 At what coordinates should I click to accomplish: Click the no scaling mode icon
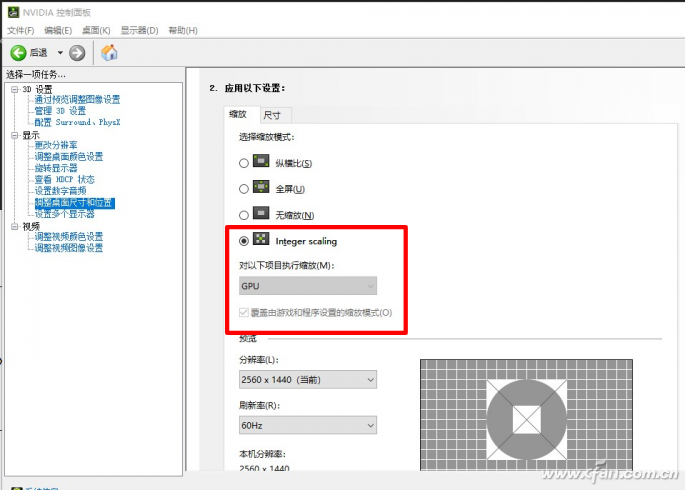[261, 213]
